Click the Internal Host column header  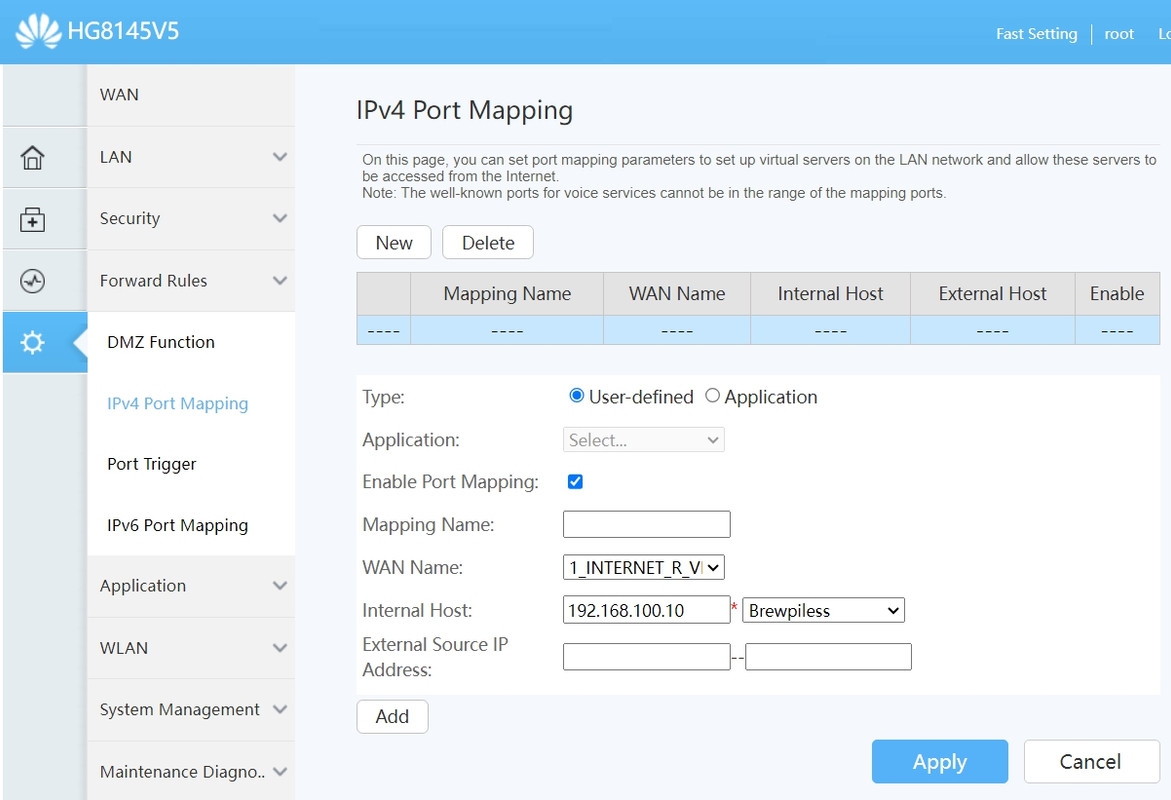830,294
